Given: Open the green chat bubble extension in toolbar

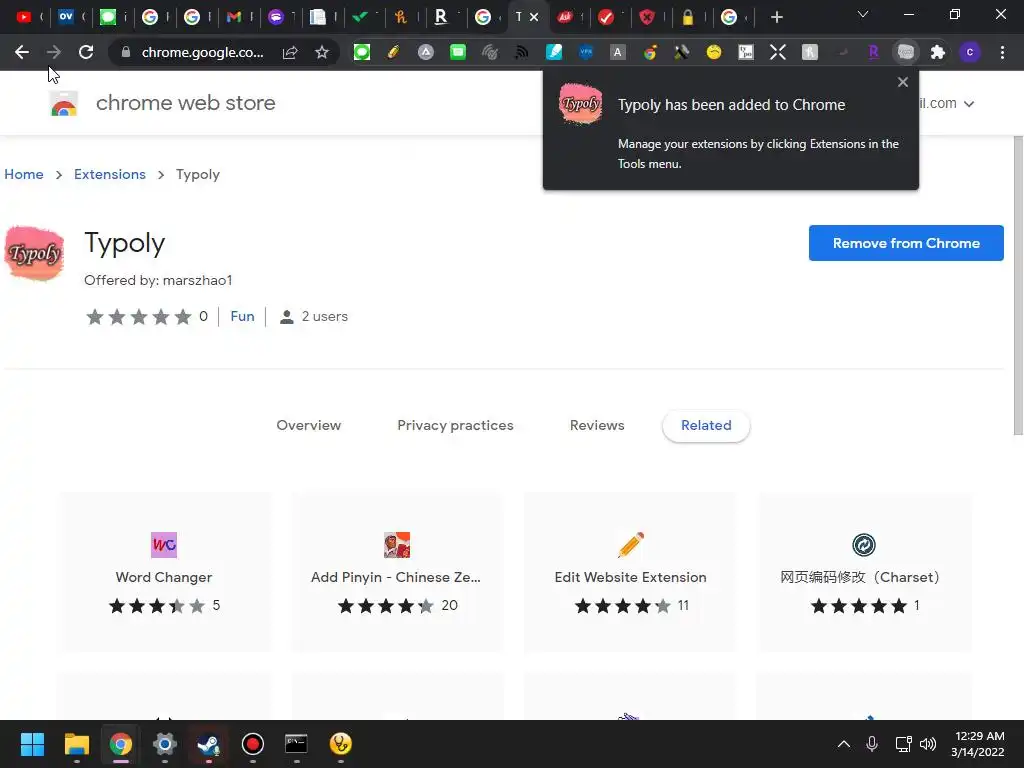Looking at the screenshot, I should pyautogui.click(x=362, y=52).
